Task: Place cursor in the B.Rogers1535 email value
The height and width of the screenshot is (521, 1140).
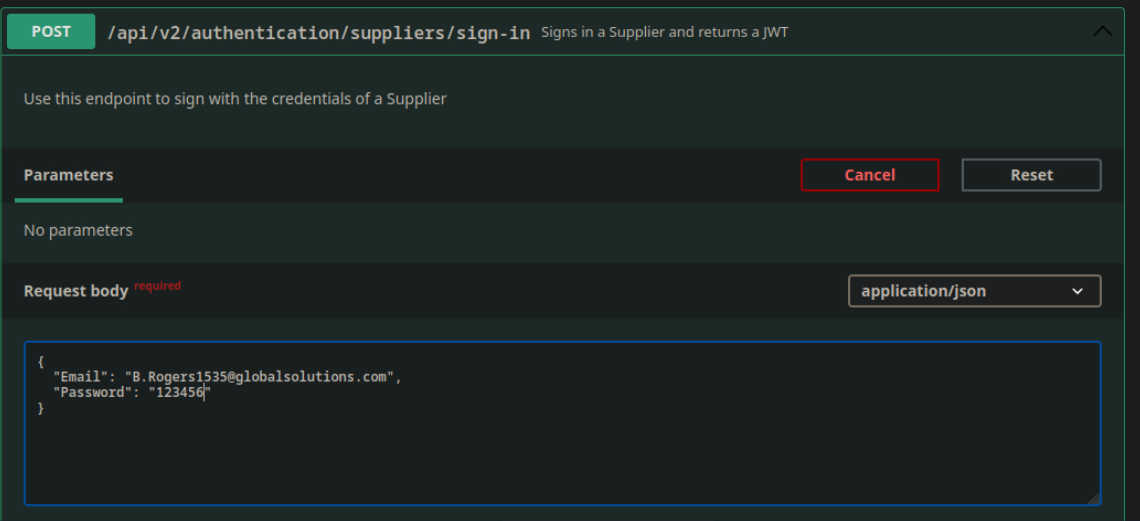Action: pos(260,377)
